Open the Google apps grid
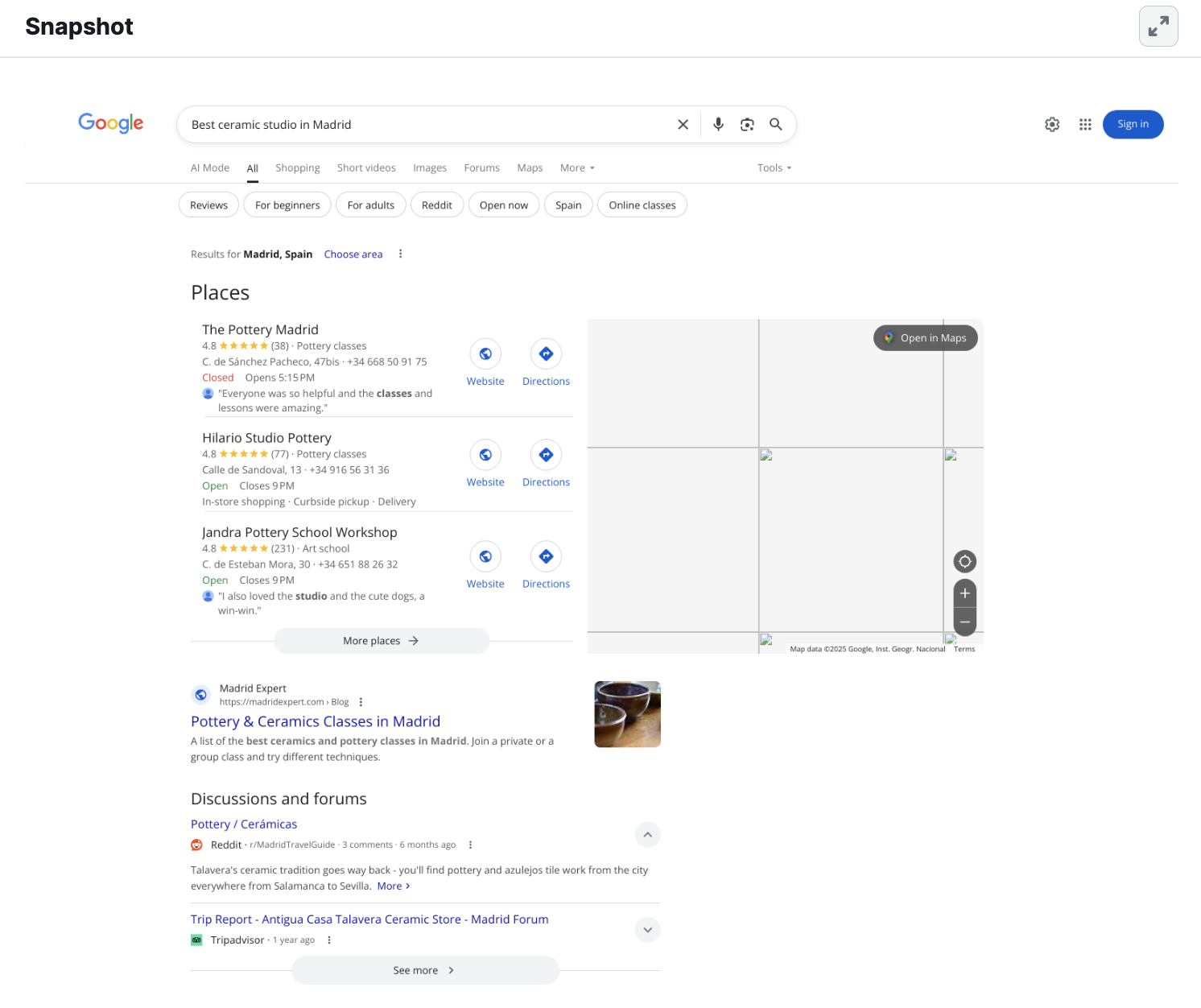 [x=1085, y=124]
